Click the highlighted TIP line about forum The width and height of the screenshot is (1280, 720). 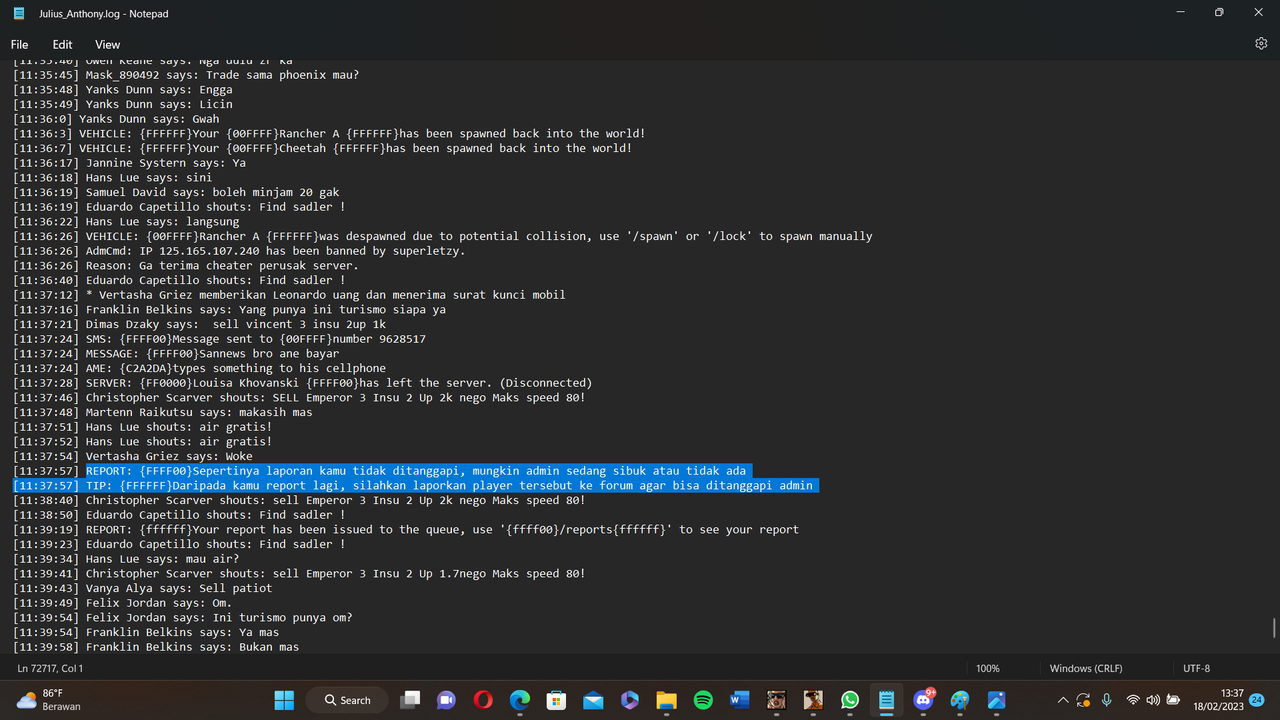(x=416, y=486)
